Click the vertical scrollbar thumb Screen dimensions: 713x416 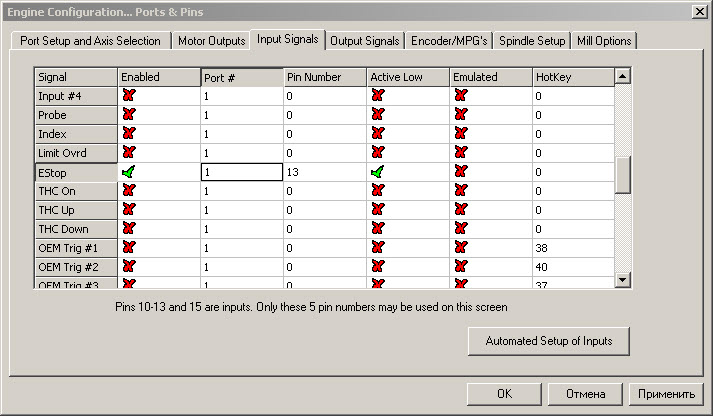click(x=623, y=175)
